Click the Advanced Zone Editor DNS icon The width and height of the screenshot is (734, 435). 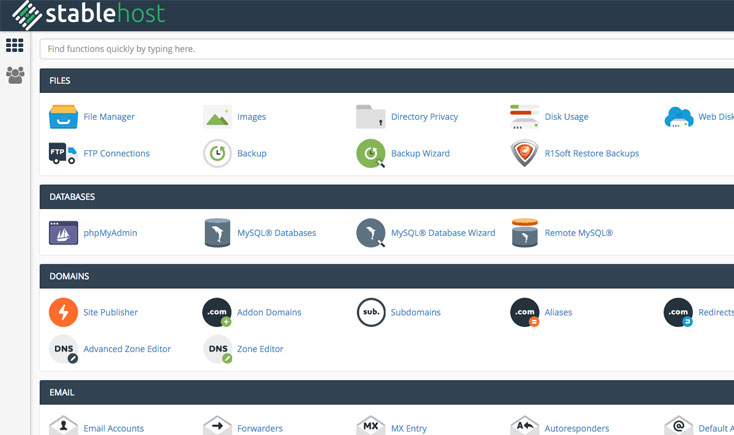tap(63, 349)
